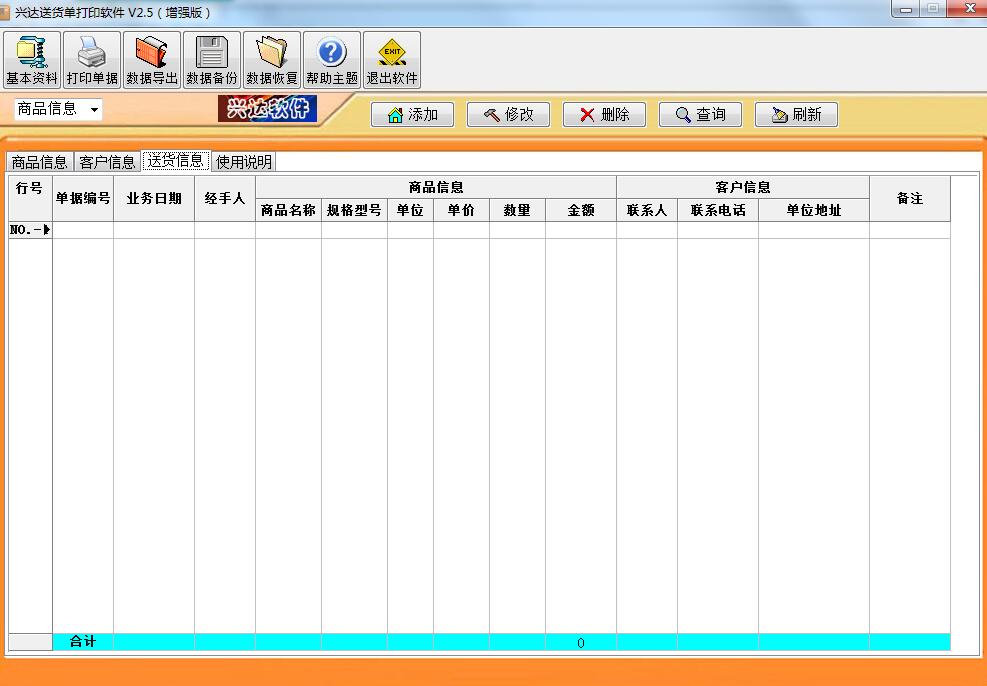Select the NO.- row indicator cell
The width and height of the screenshot is (987, 686).
pyautogui.click(x=30, y=230)
